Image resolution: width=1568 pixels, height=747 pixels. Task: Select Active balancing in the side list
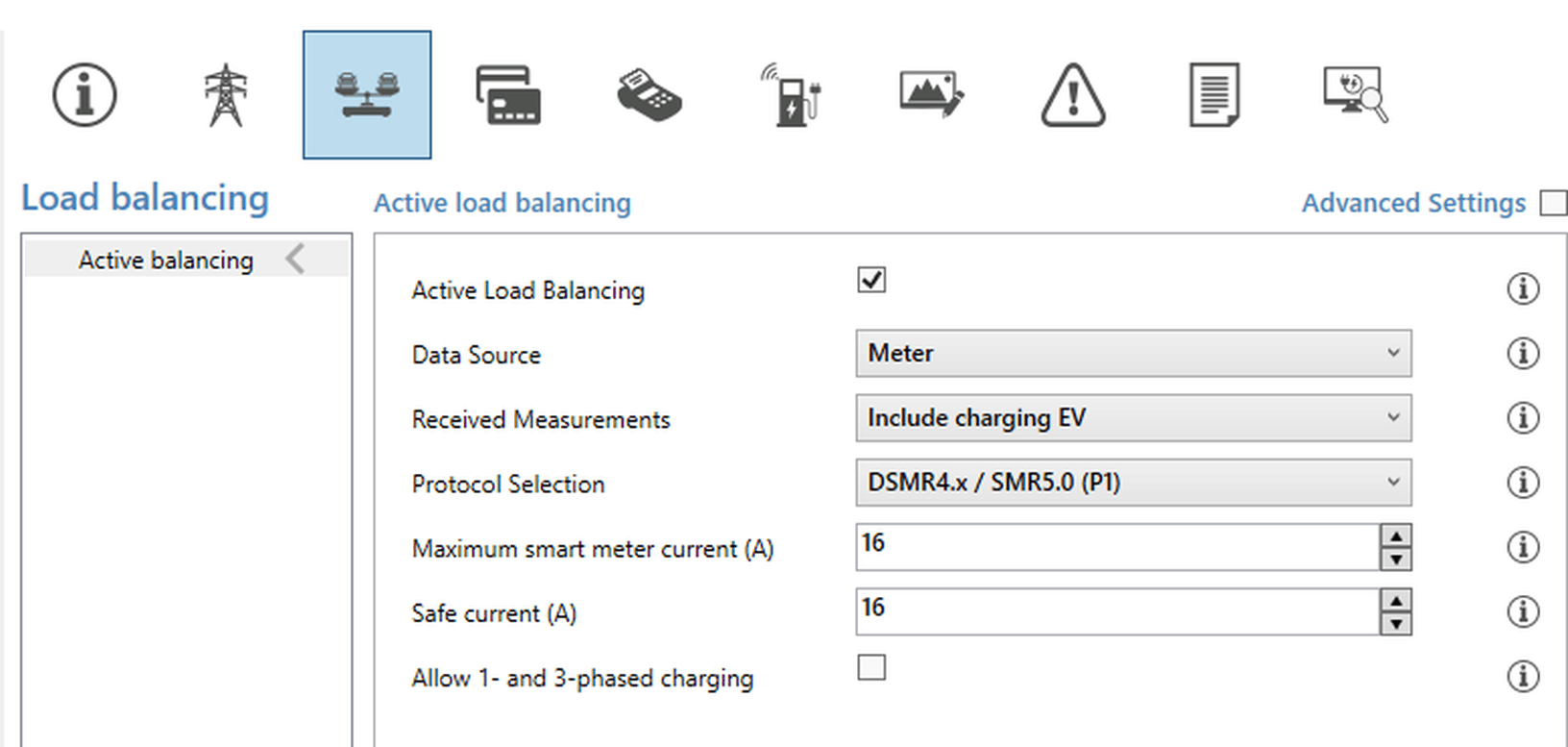tap(166, 260)
